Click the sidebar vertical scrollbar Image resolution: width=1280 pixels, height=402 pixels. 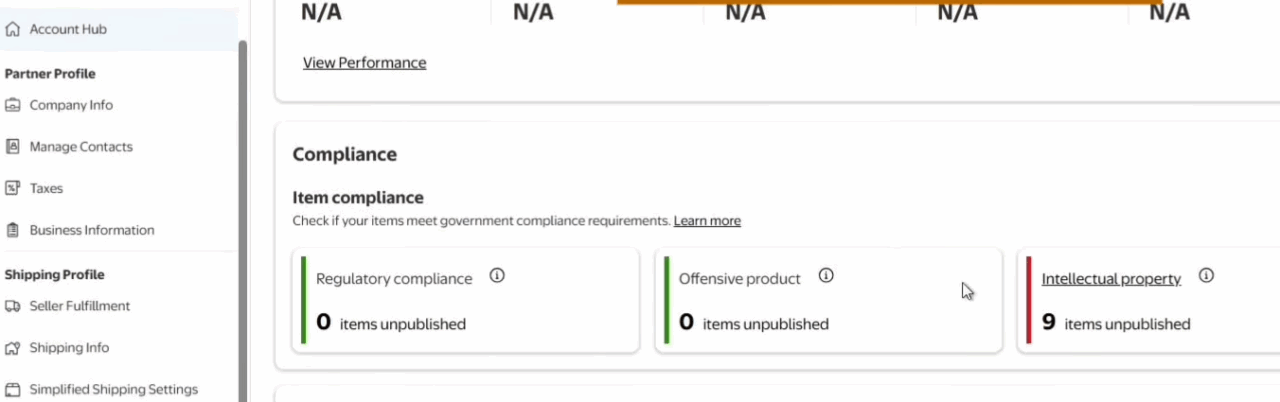point(242,200)
